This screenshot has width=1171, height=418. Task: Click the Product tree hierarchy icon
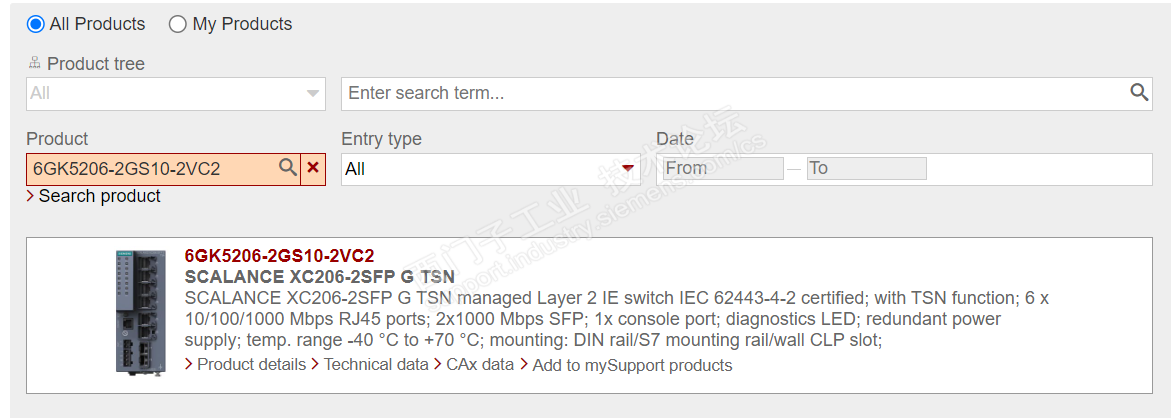pyautogui.click(x=34, y=63)
